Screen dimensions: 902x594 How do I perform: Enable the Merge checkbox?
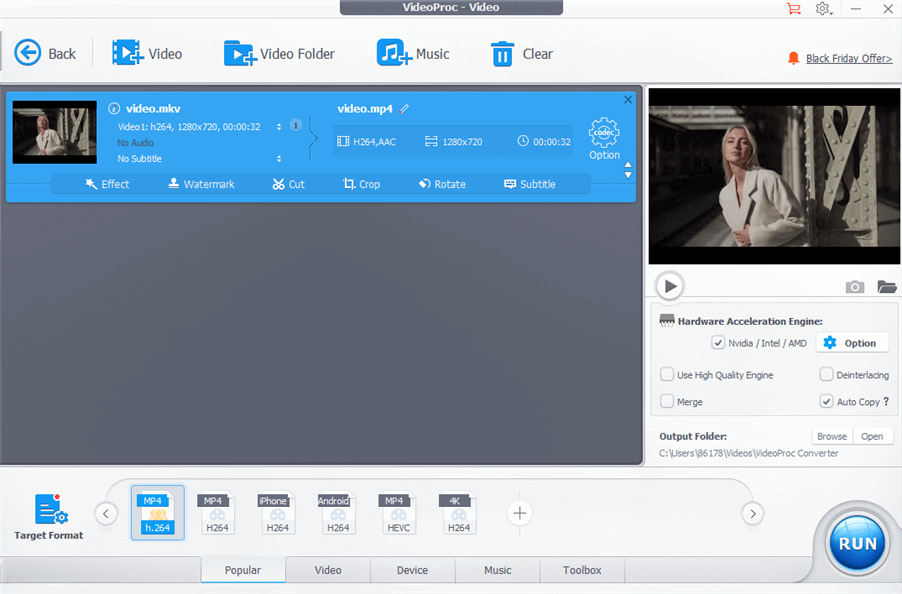coord(667,401)
